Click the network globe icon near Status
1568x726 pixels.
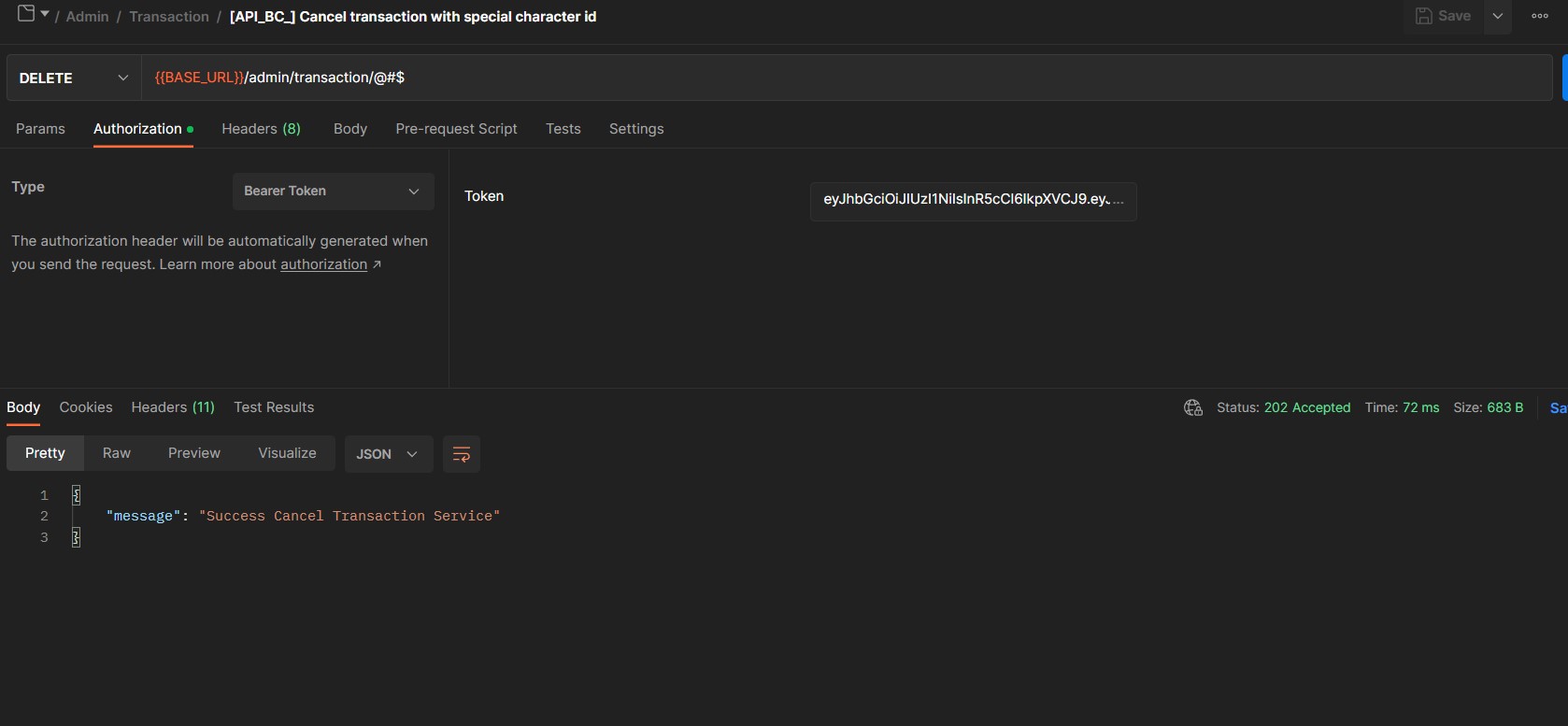tap(1193, 407)
